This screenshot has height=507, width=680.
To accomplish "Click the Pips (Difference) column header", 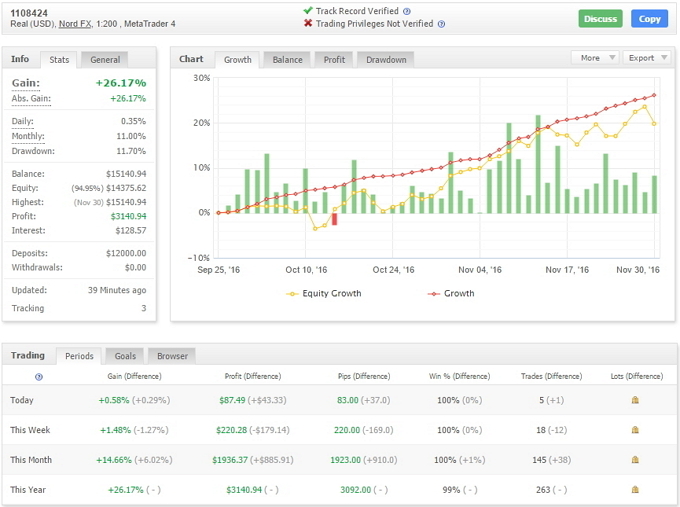I will 364,376.
